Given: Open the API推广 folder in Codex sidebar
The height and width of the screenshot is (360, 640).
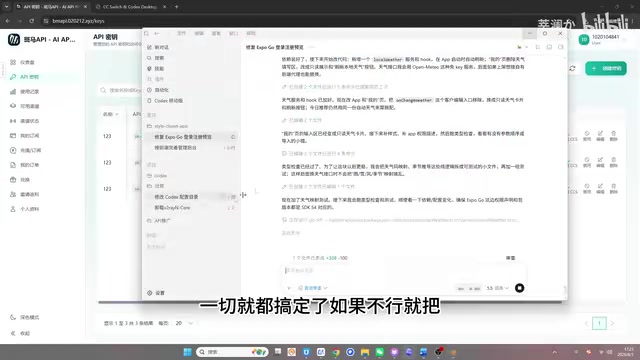Looking at the screenshot, I should (159, 220).
